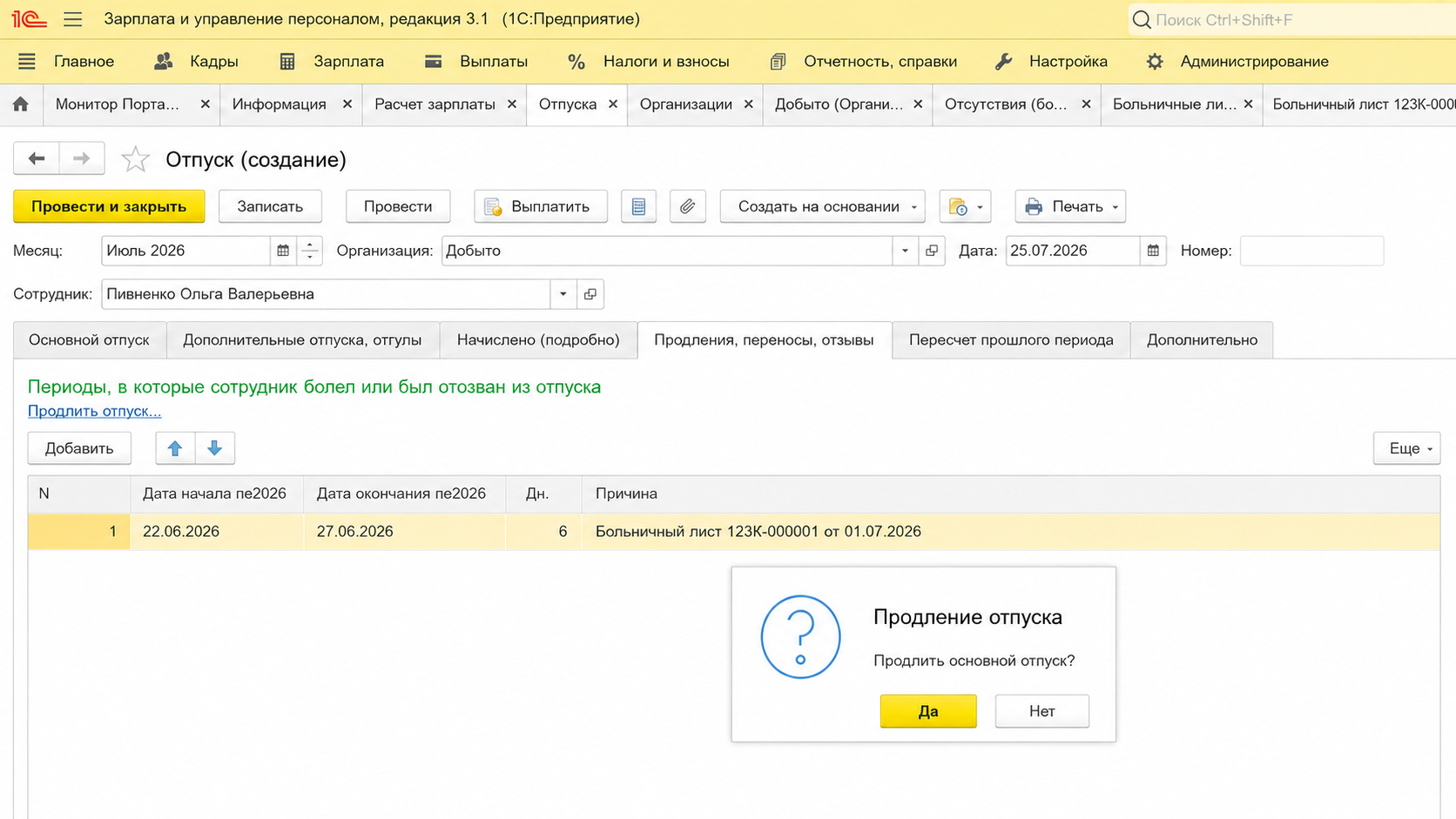Screen dimensions: 1456x819
Task: Close the Добыто (Органи... tab
Action: (918, 104)
